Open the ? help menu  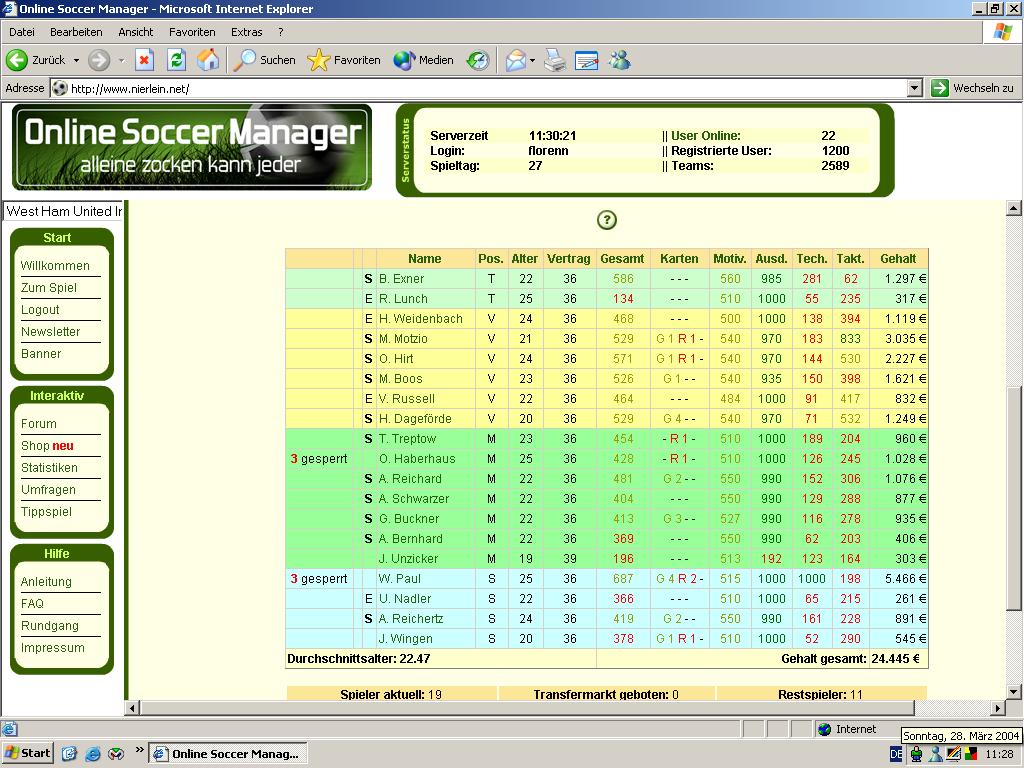pos(280,32)
